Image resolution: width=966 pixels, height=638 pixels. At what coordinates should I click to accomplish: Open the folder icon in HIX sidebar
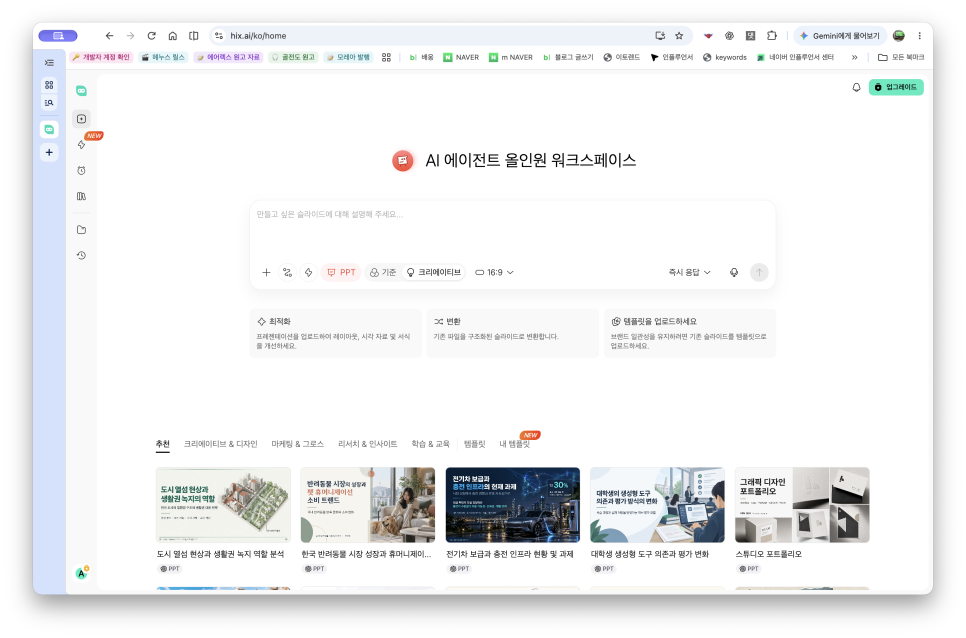81,230
